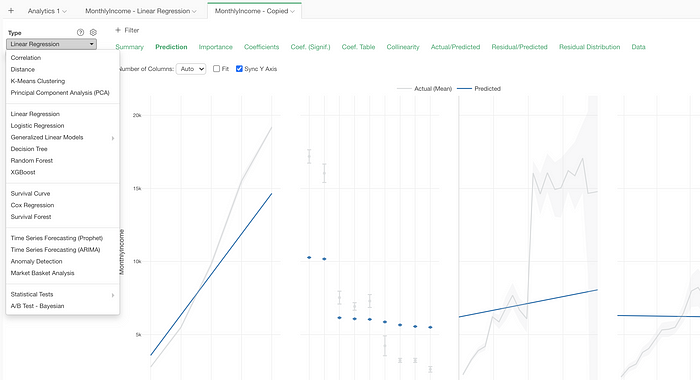Viewport: 700px width, 380px height.
Task: Open the Actual/Predicted tab
Action: tap(455, 47)
